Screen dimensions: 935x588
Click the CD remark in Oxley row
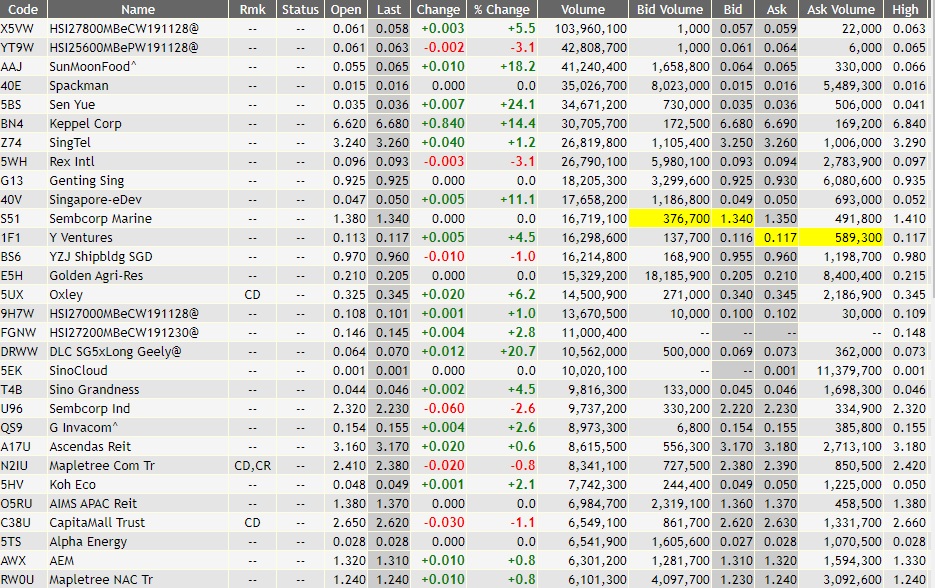click(x=252, y=295)
